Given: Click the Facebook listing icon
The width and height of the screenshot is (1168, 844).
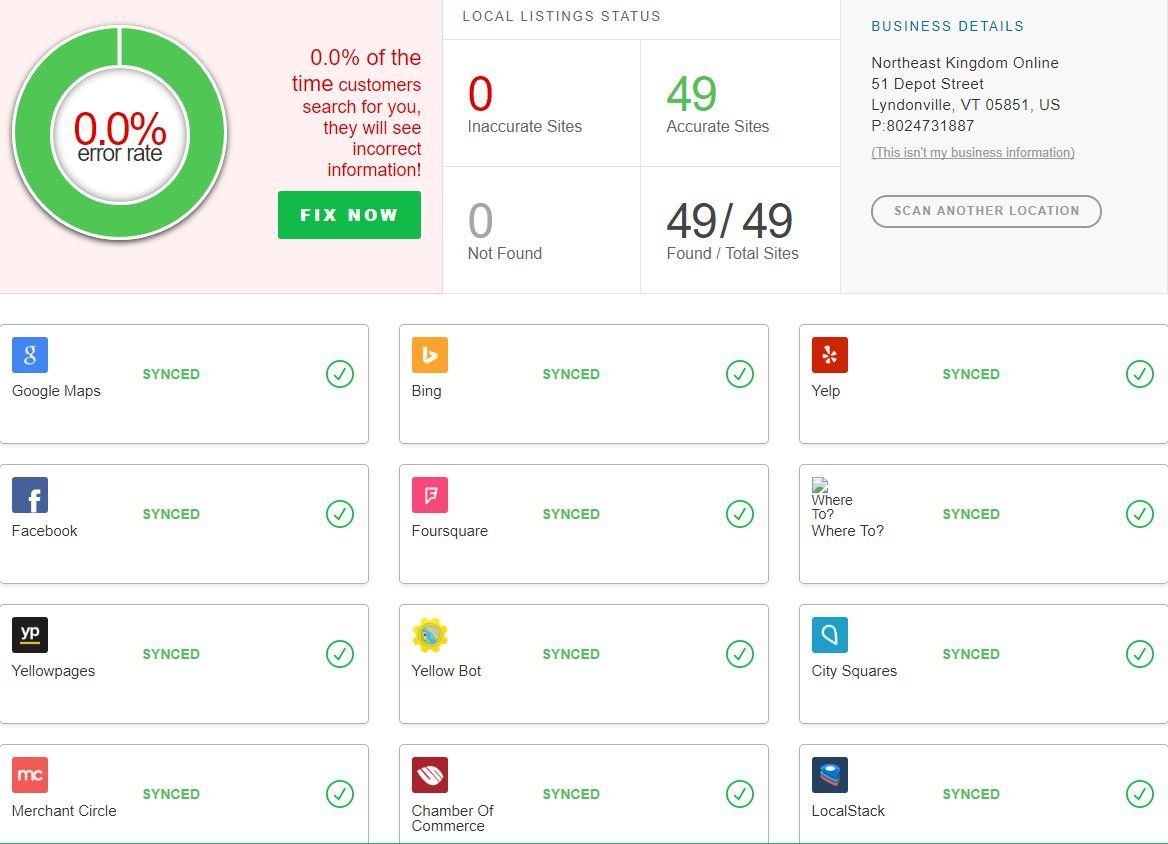Looking at the screenshot, I should (30, 495).
